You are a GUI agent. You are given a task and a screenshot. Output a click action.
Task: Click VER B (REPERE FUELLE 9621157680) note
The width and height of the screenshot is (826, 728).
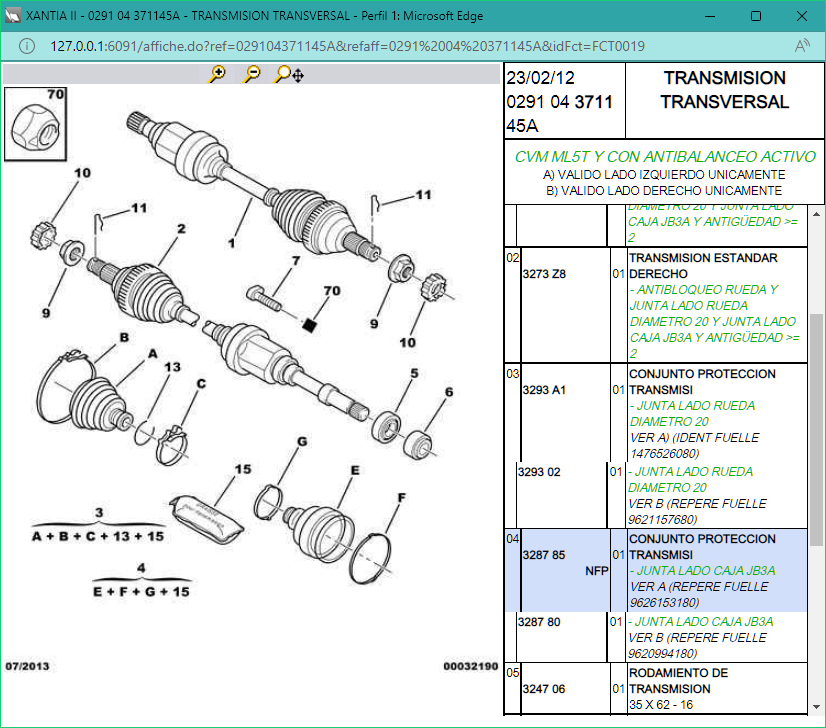coord(698,511)
